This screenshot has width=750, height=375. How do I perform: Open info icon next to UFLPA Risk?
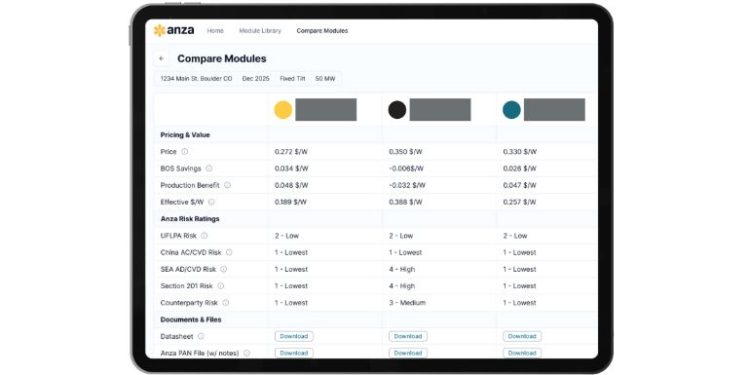pos(204,235)
